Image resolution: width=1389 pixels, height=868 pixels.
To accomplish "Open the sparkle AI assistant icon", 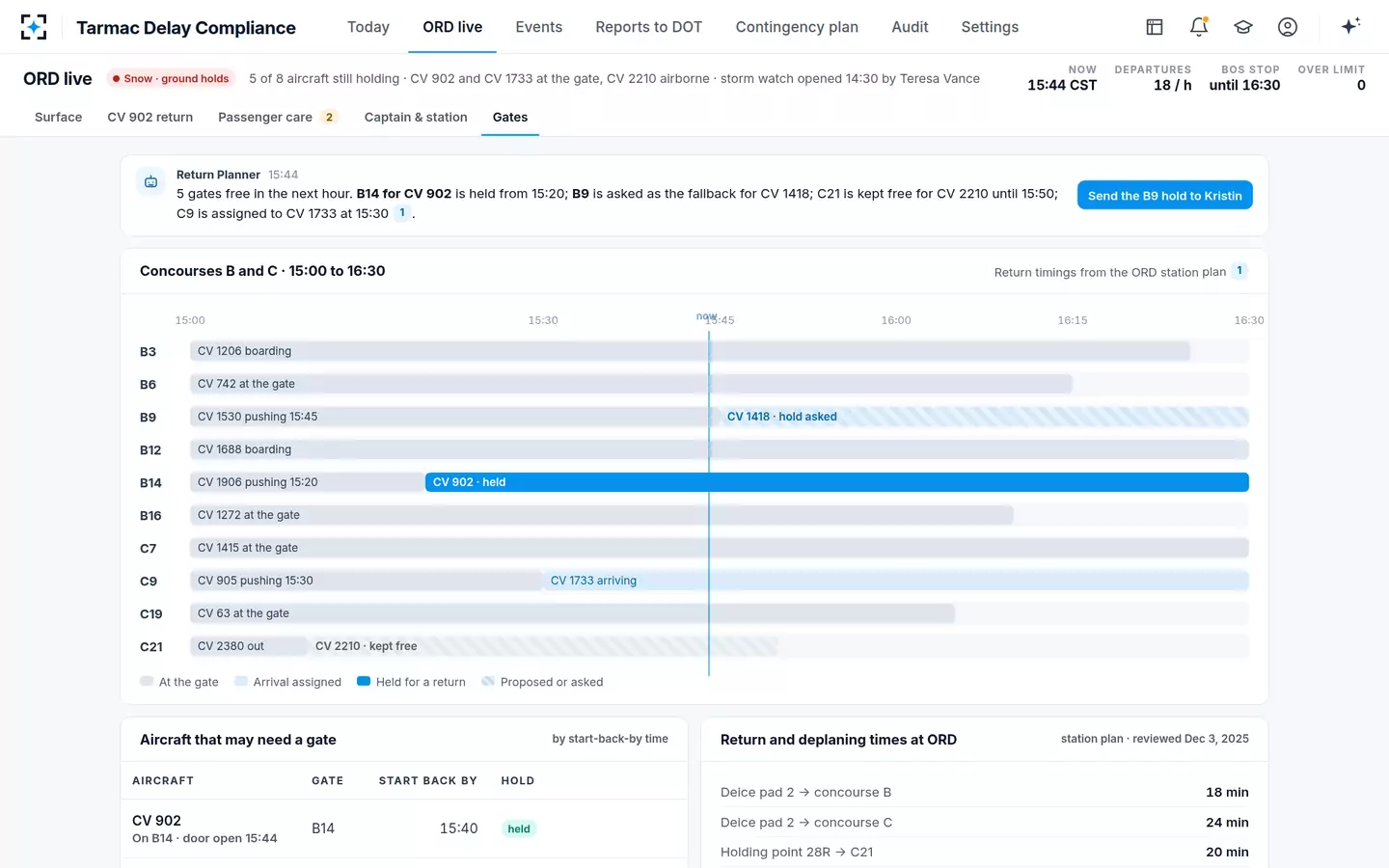I will 1350,27.
